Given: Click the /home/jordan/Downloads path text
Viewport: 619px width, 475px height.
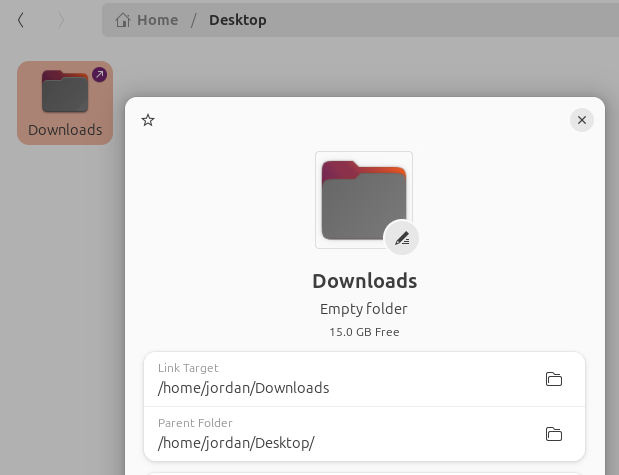Looking at the screenshot, I should pos(243,388).
